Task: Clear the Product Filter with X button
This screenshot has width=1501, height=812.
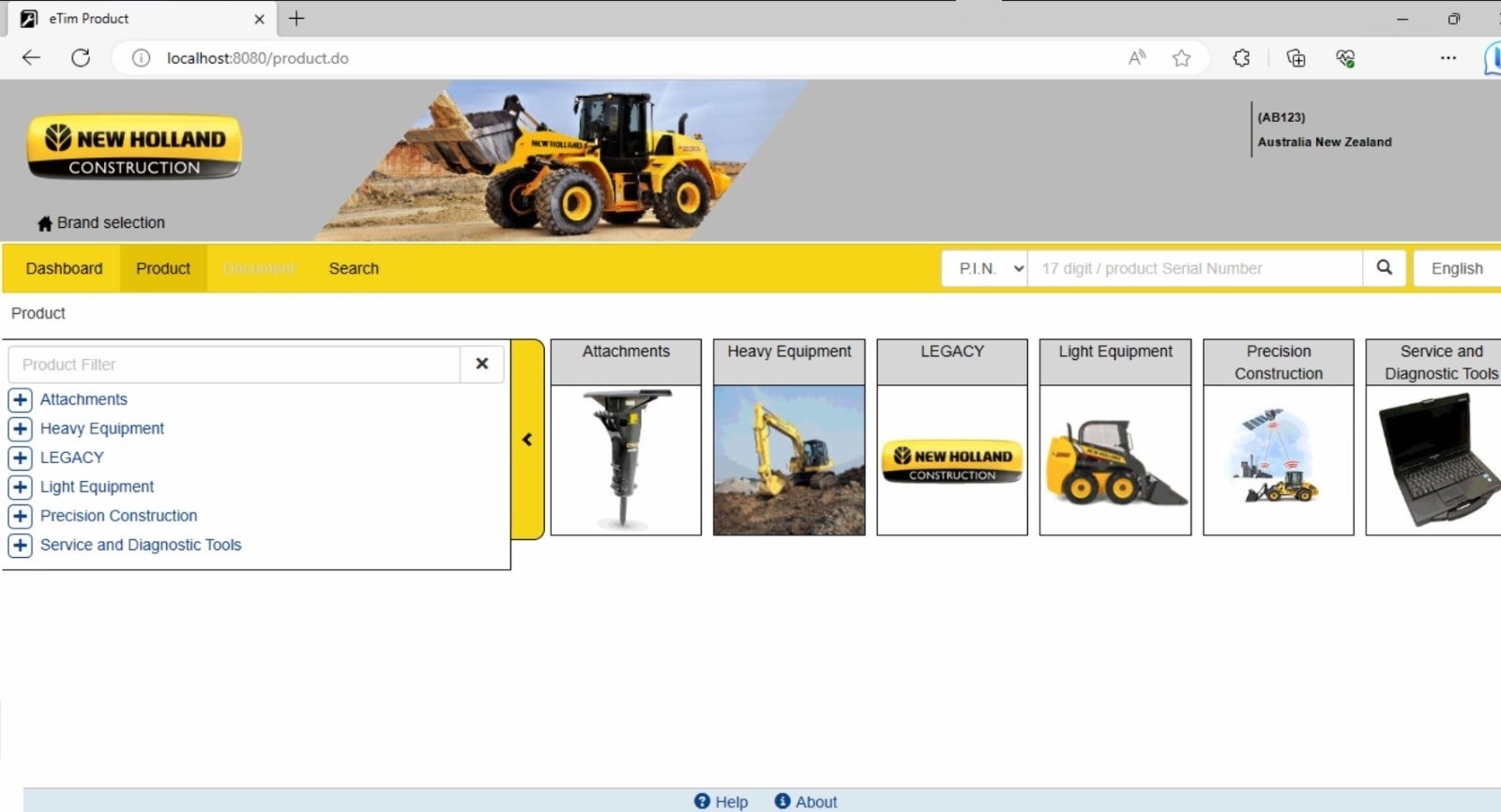Action: [x=481, y=364]
